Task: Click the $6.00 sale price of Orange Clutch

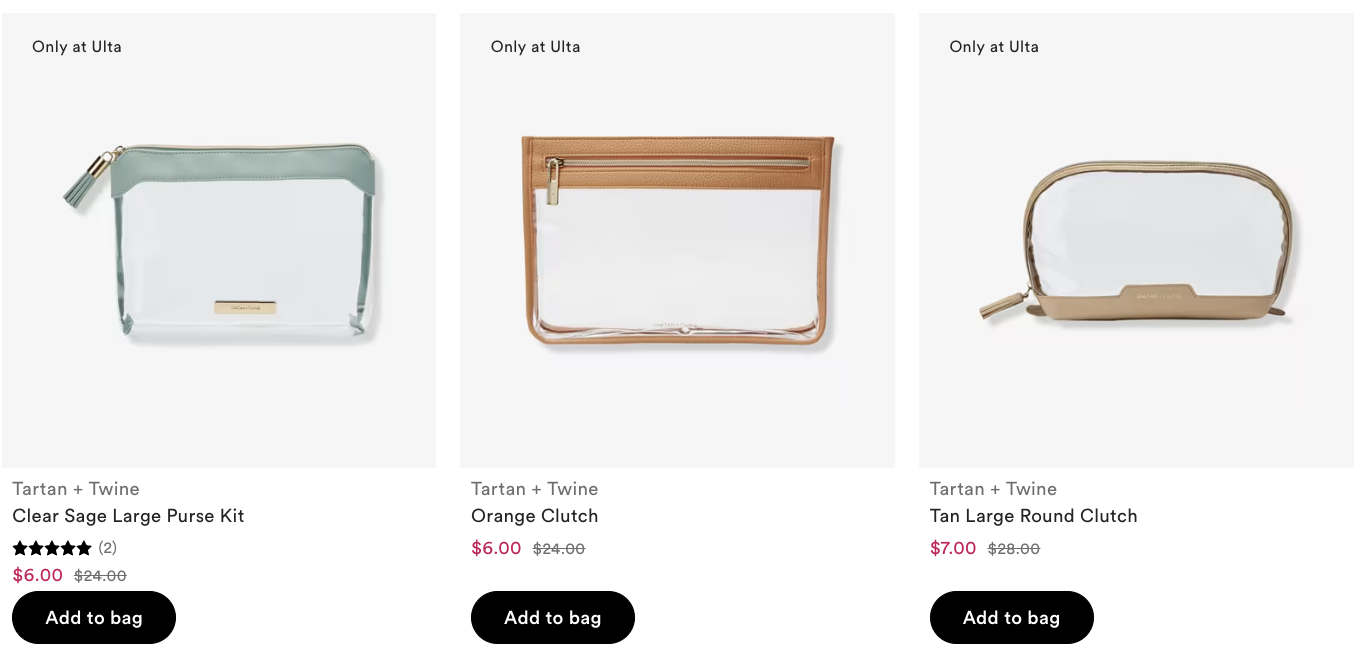Action: tap(496, 548)
